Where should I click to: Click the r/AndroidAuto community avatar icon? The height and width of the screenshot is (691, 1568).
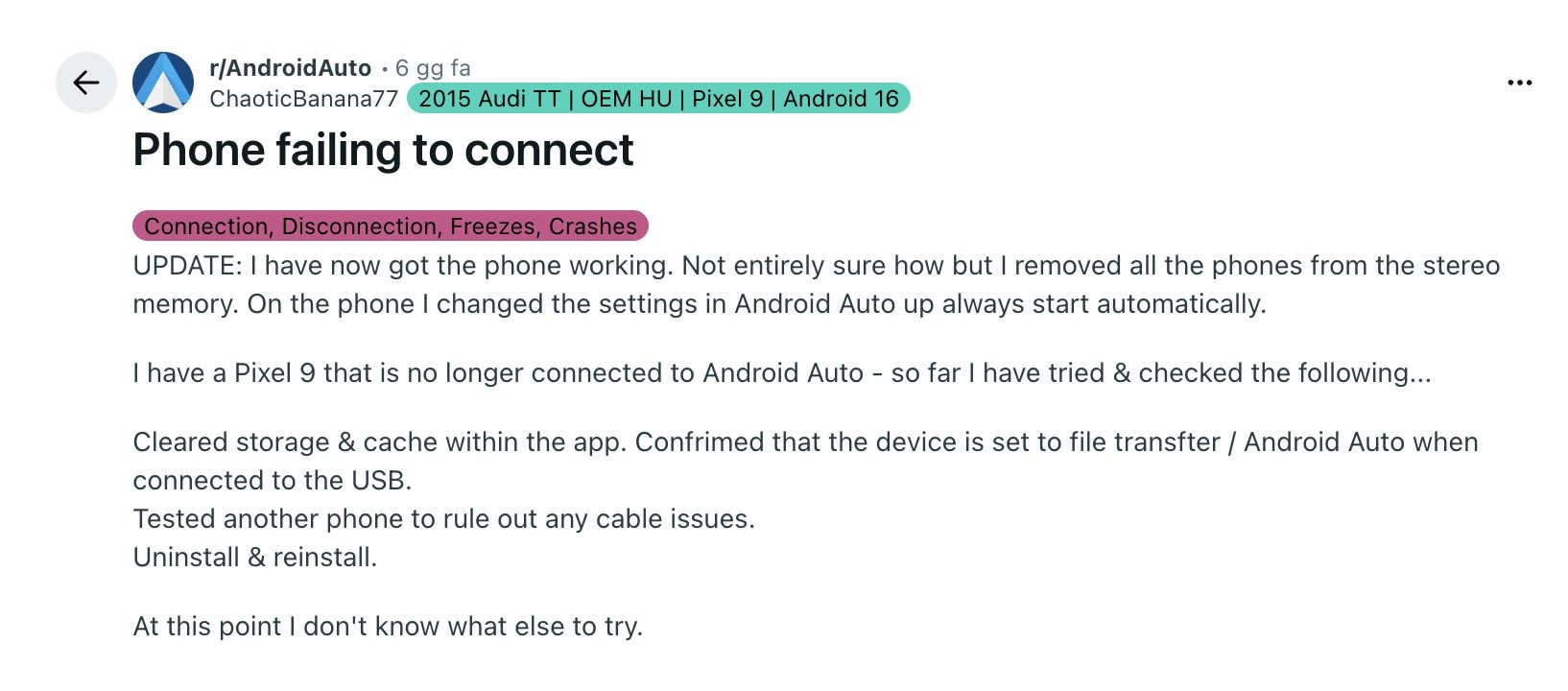(165, 83)
